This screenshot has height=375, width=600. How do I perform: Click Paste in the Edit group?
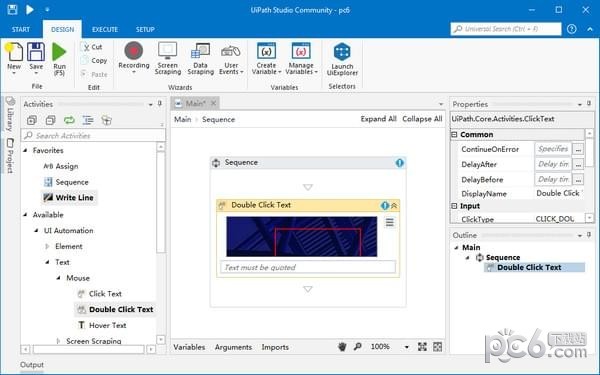pyautogui.click(x=94, y=74)
